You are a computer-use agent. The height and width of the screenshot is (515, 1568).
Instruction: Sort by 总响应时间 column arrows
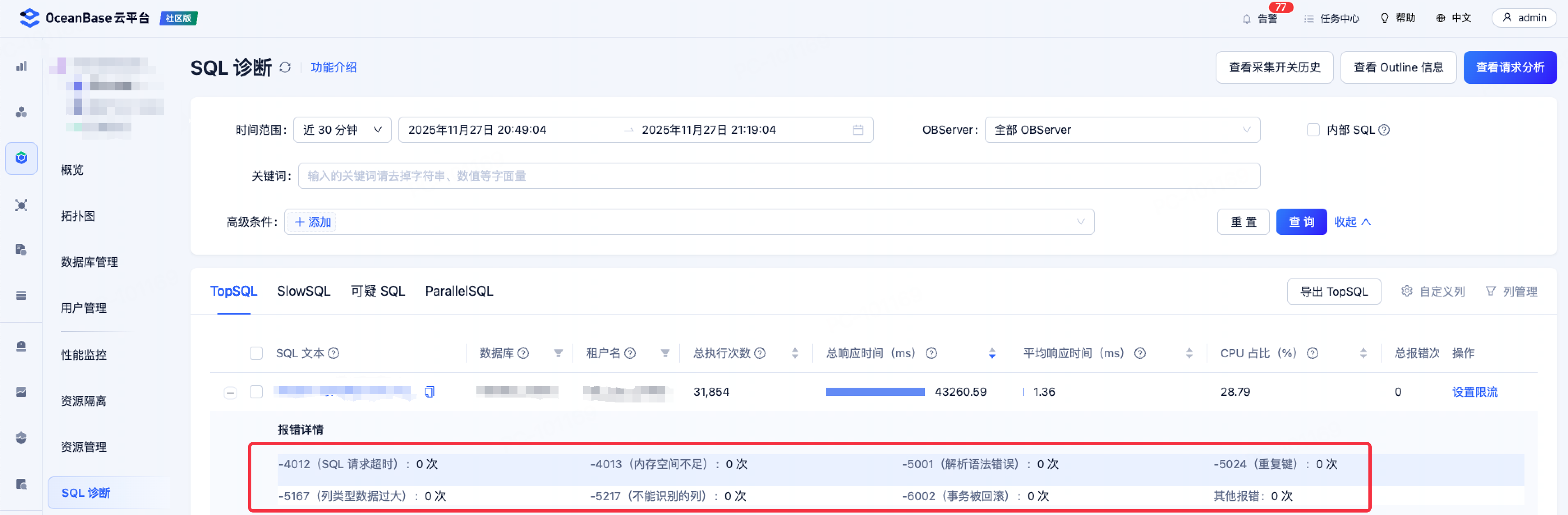[x=991, y=353]
